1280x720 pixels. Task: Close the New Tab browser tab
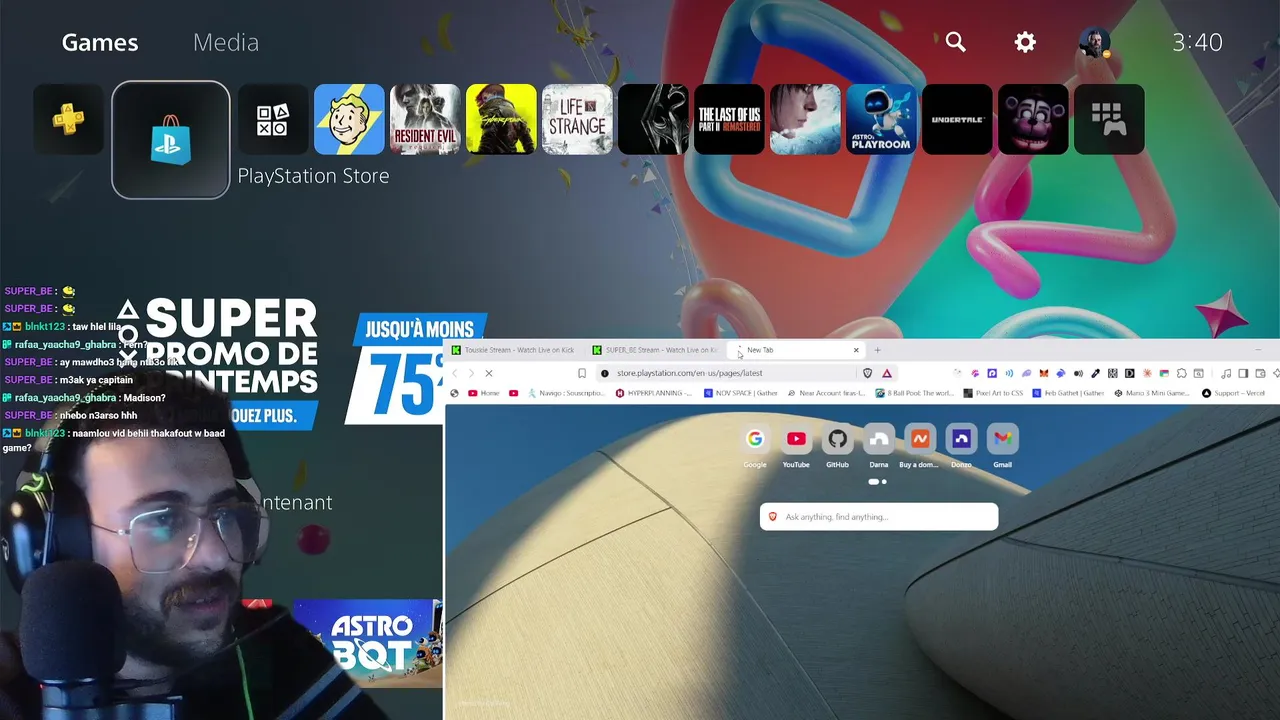coord(856,350)
